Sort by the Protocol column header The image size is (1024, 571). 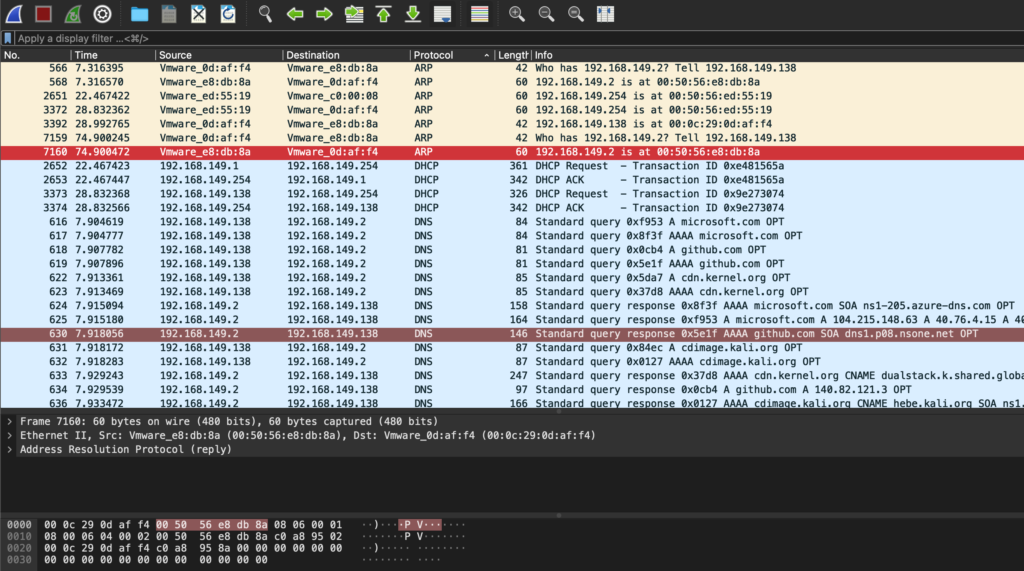(452, 55)
